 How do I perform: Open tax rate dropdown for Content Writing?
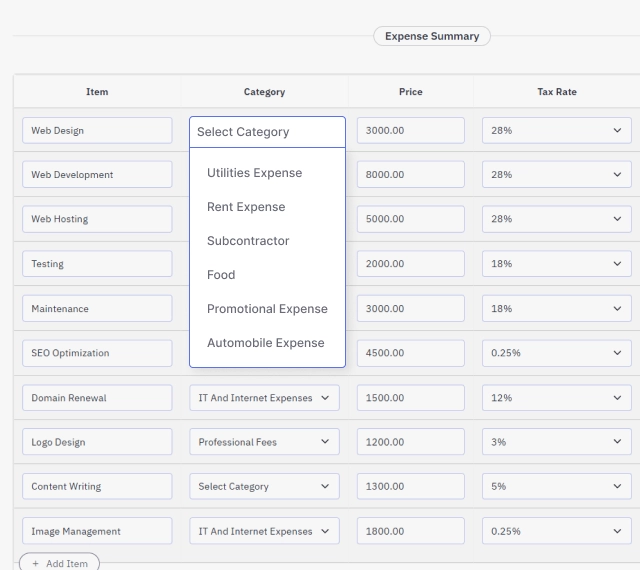pyautogui.click(x=557, y=486)
